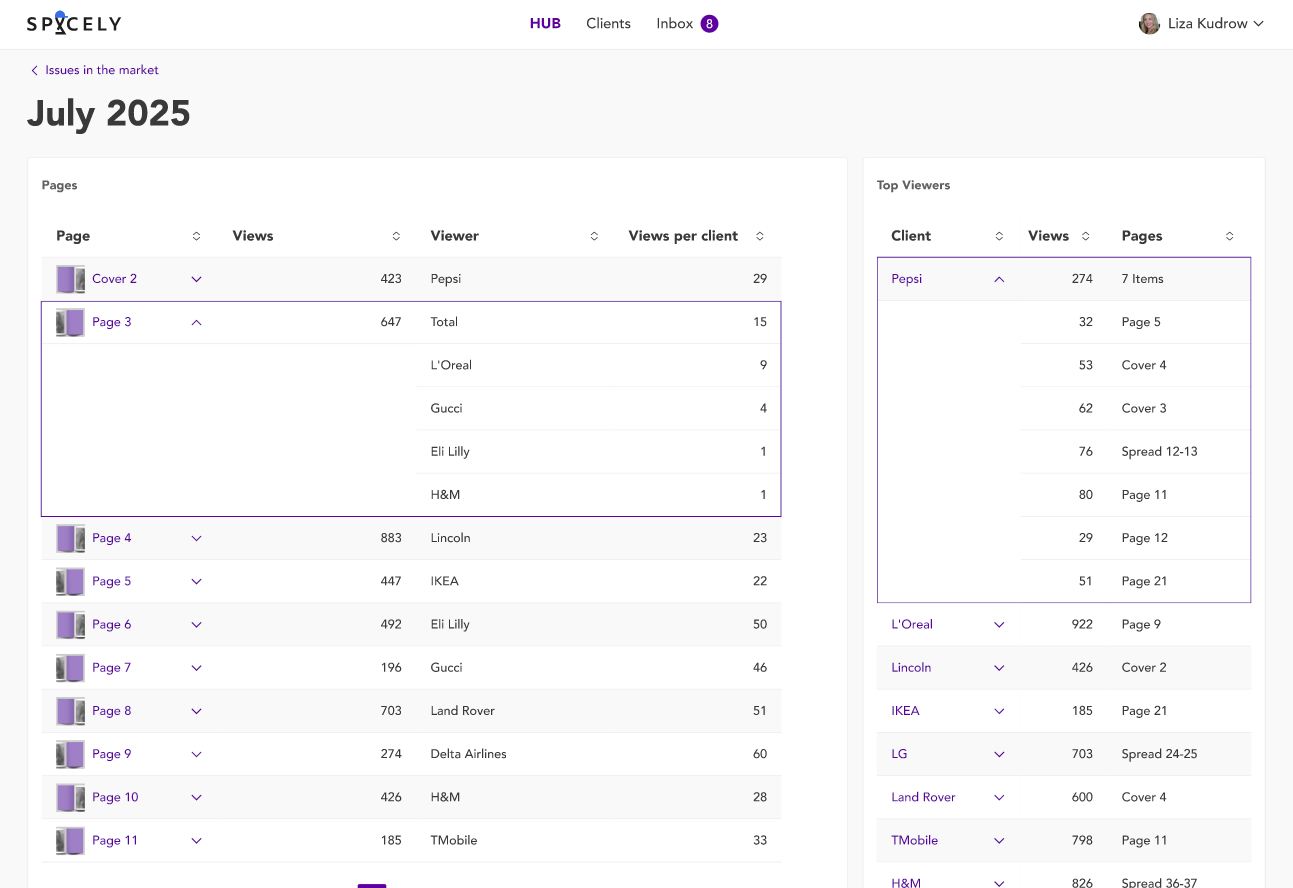Expand the Page 7 row
This screenshot has height=888, width=1293.
[x=196, y=667]
